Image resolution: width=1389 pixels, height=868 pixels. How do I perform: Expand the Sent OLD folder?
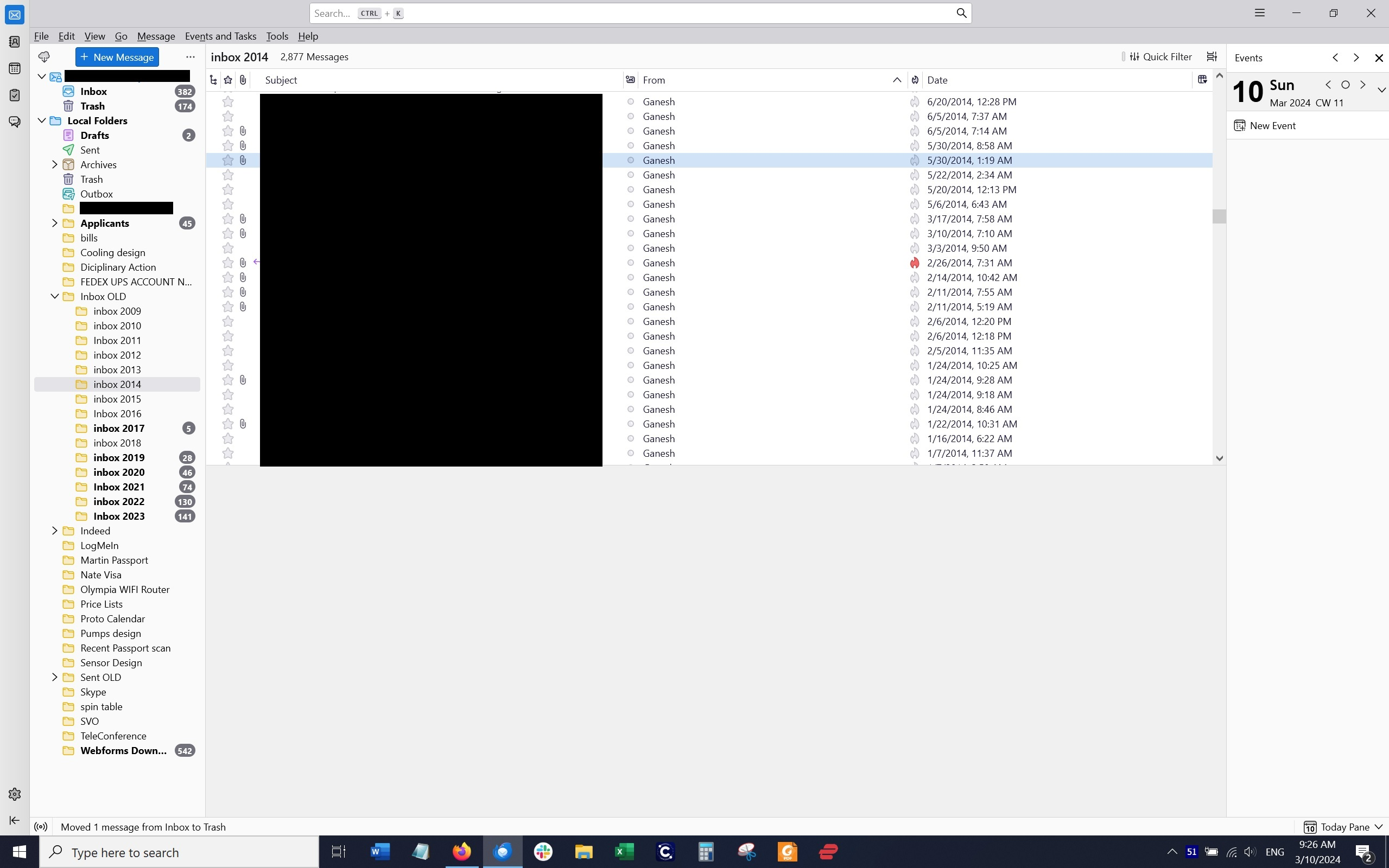54,678
